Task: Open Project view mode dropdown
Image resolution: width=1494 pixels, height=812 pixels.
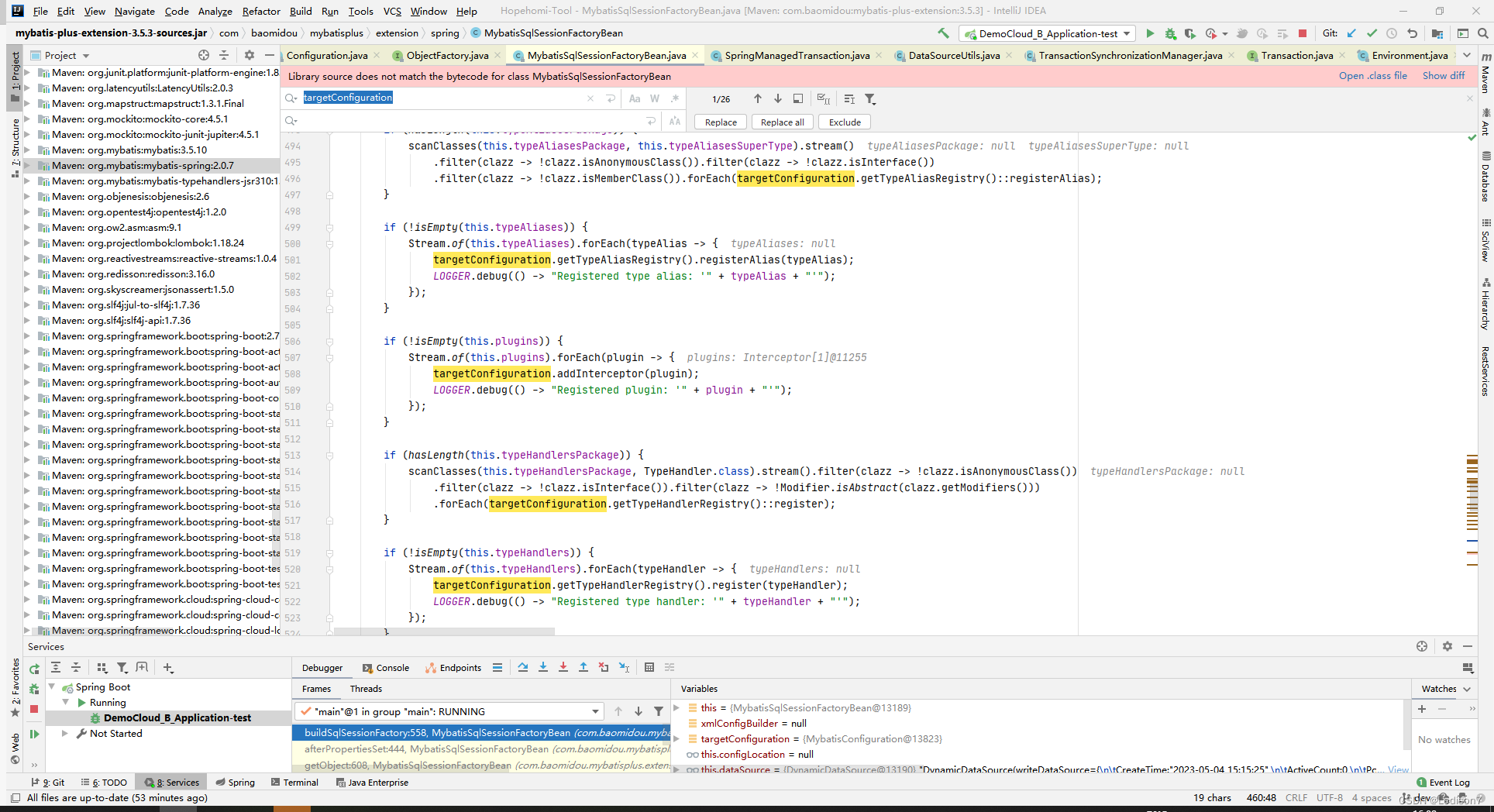Action: coord(60,55)
